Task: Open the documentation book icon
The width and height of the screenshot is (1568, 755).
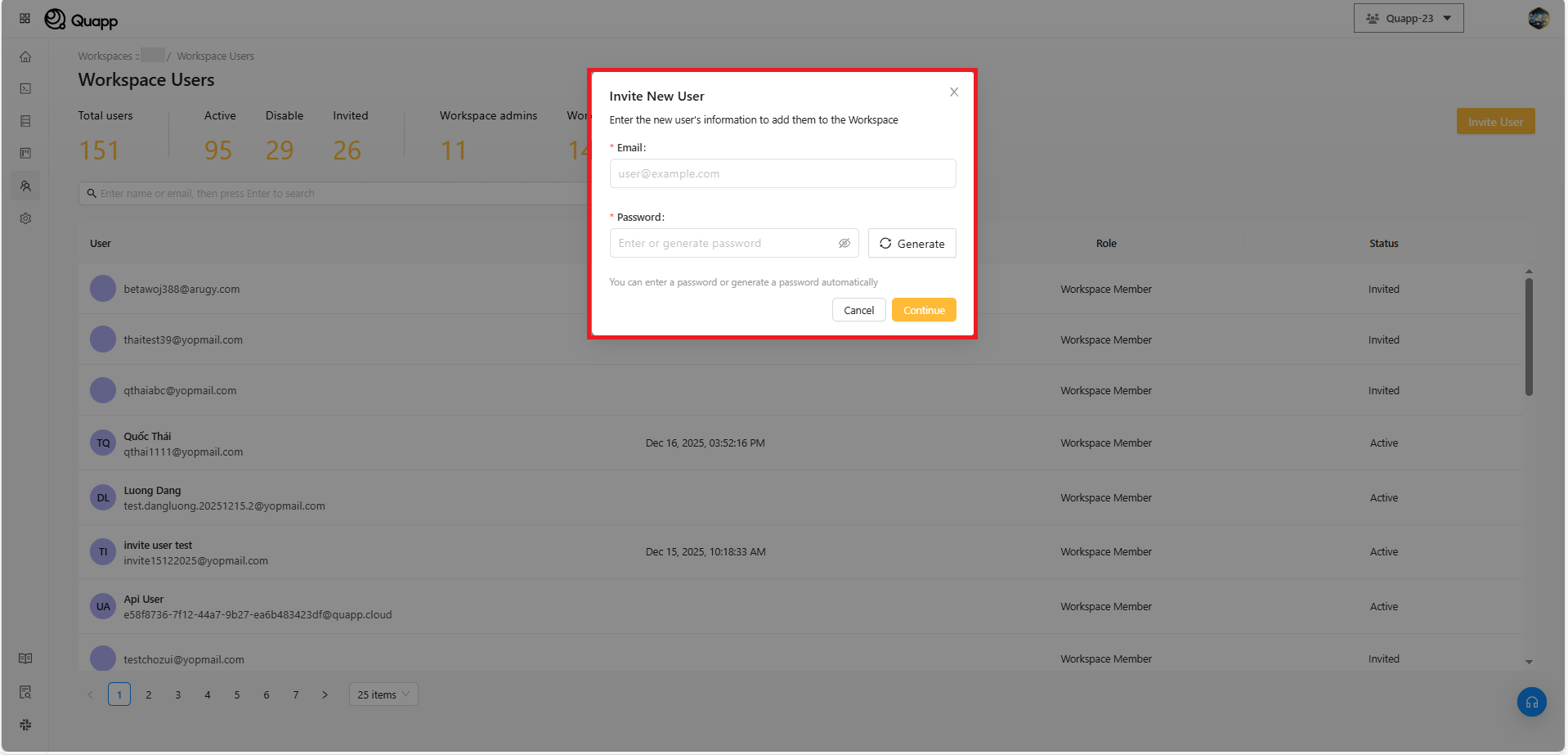Action: (25, 659)
